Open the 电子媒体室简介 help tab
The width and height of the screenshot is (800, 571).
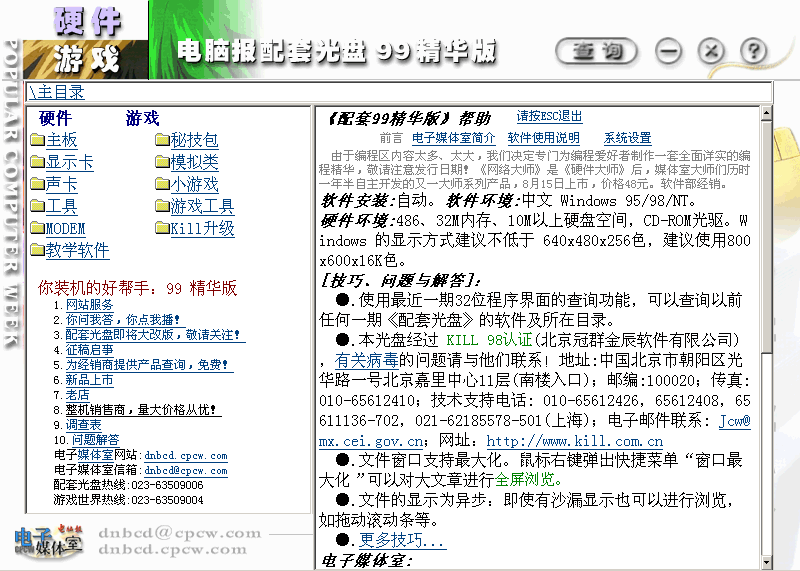click(454, 138)
